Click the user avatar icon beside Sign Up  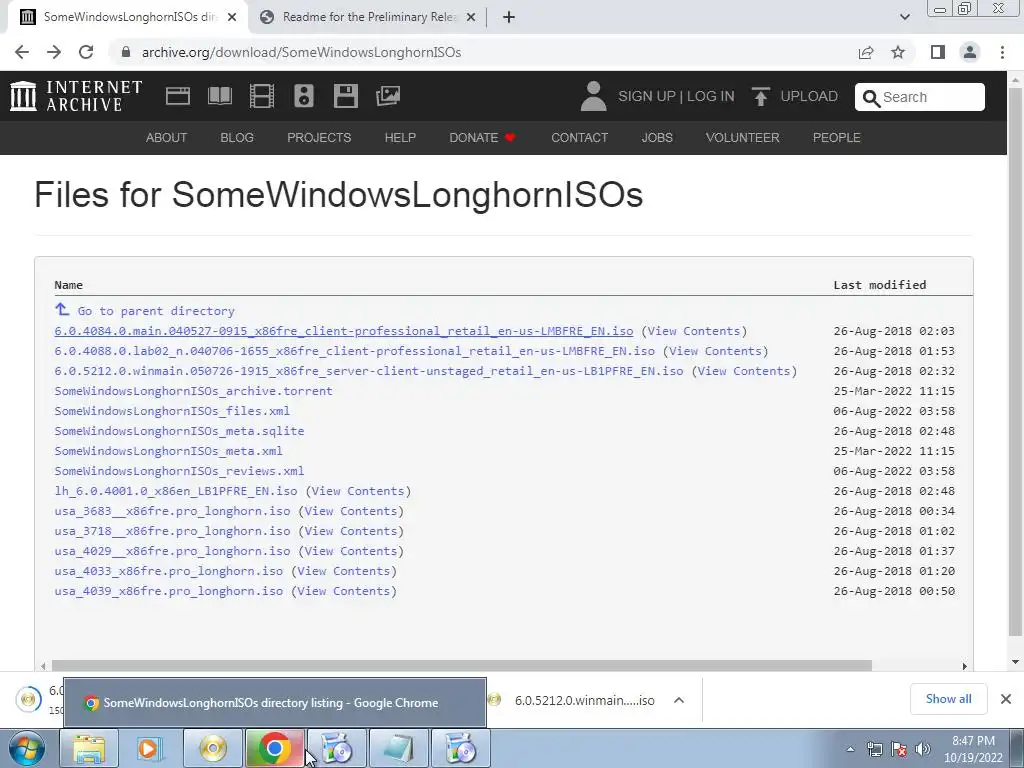pos(593,96)
